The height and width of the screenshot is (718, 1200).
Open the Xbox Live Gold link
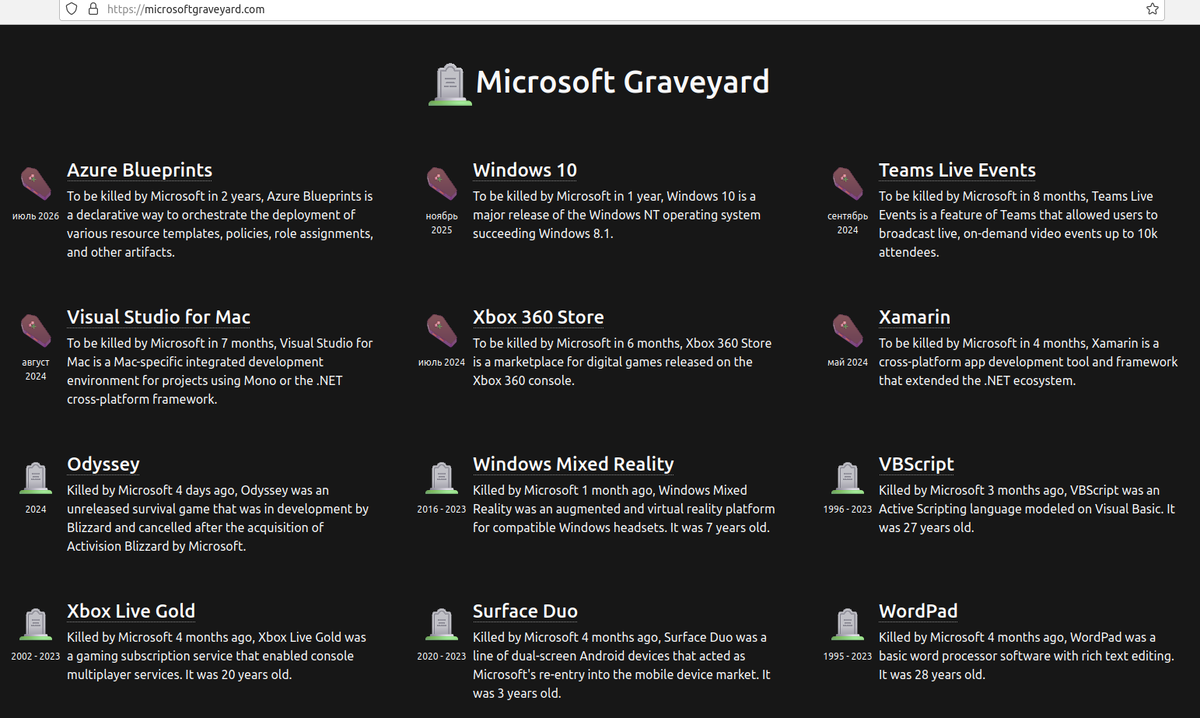tap(131, 611)
